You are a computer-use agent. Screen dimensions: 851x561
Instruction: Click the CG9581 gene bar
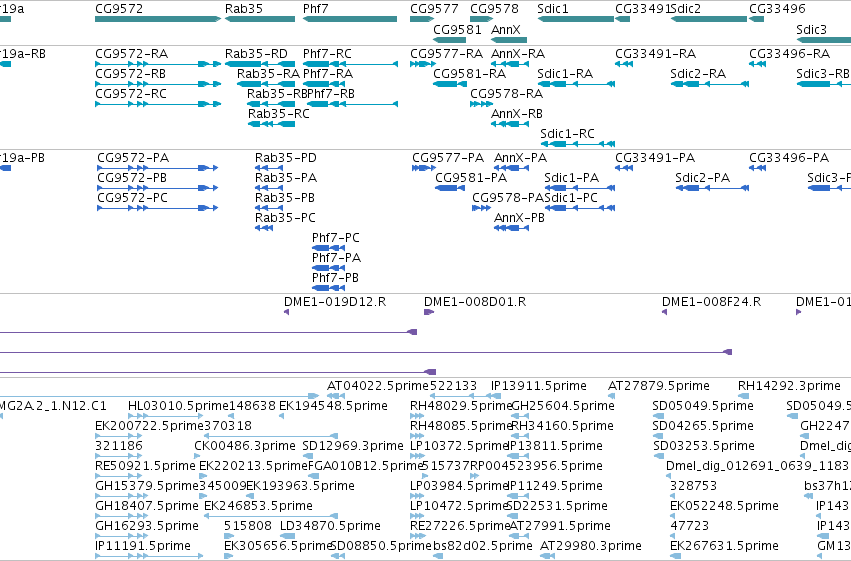[449, 40]
